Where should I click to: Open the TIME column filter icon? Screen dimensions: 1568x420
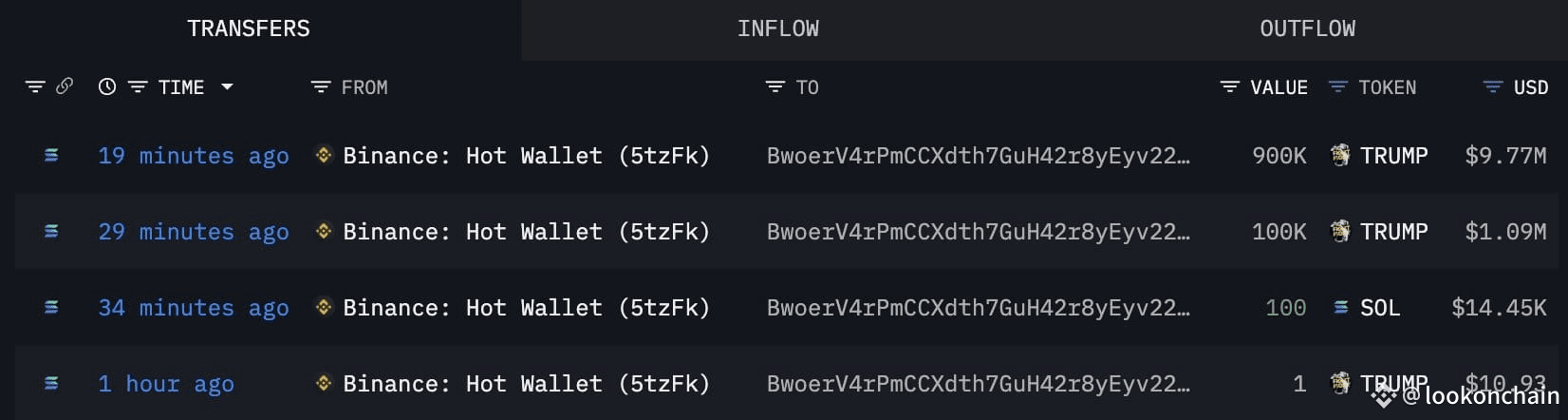[x=138, y=86]
